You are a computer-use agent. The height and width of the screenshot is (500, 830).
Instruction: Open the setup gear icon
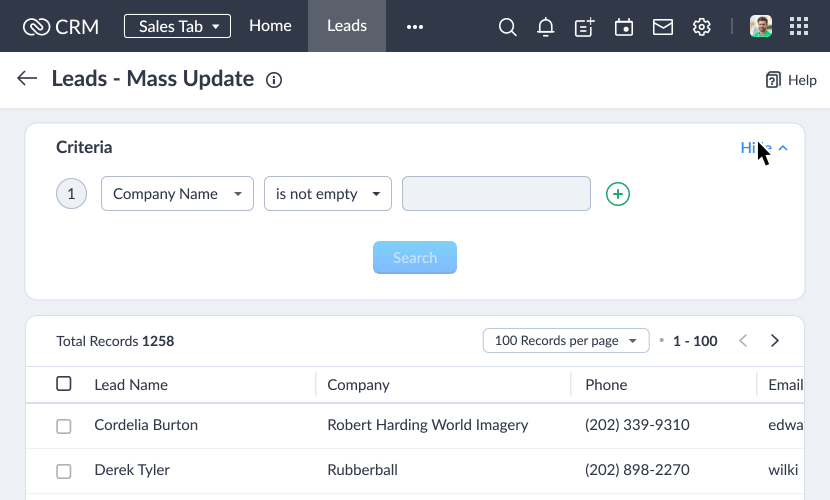tap(701, 26)
